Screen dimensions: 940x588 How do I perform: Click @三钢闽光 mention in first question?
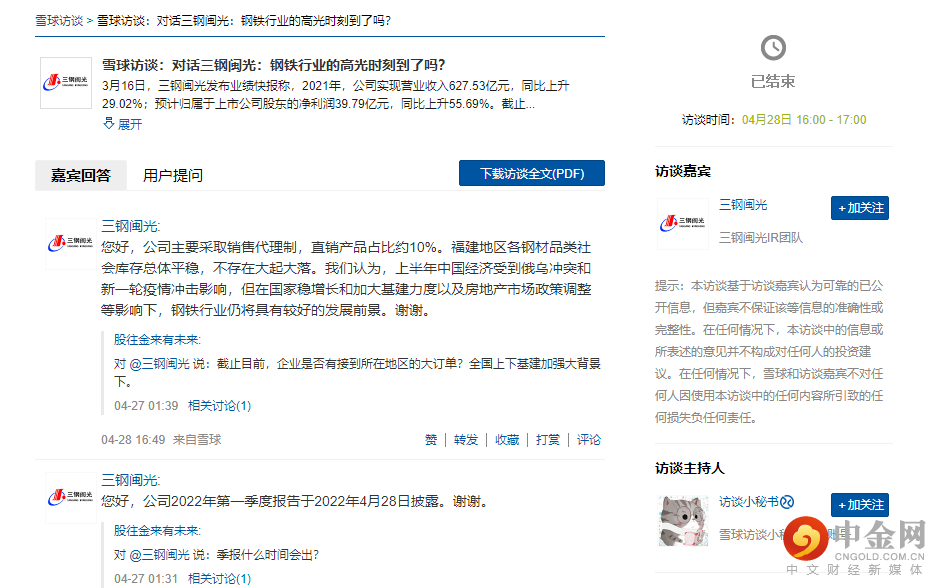click(159, 364)
